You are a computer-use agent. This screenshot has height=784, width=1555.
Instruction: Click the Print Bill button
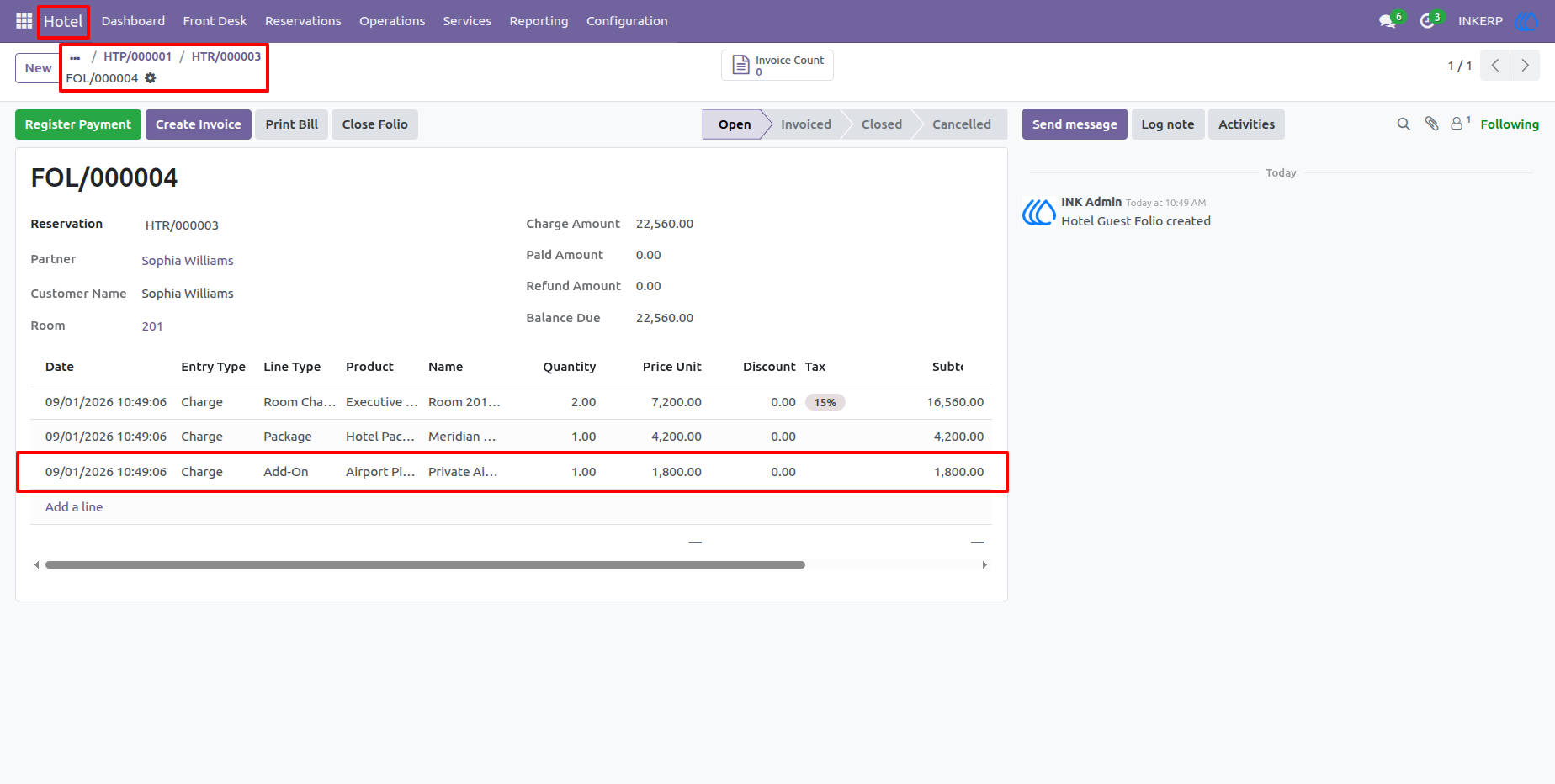point(292,124)
